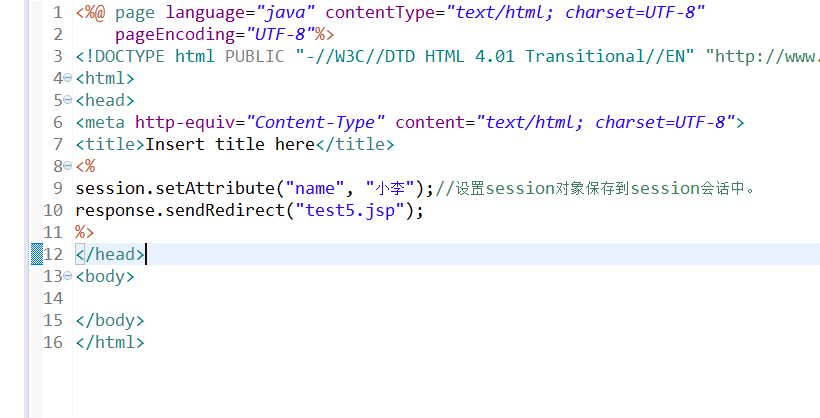This screenshot has height=418, width=820.
Task: Click the meta tag name on line 6
Action: coord(105,122)
